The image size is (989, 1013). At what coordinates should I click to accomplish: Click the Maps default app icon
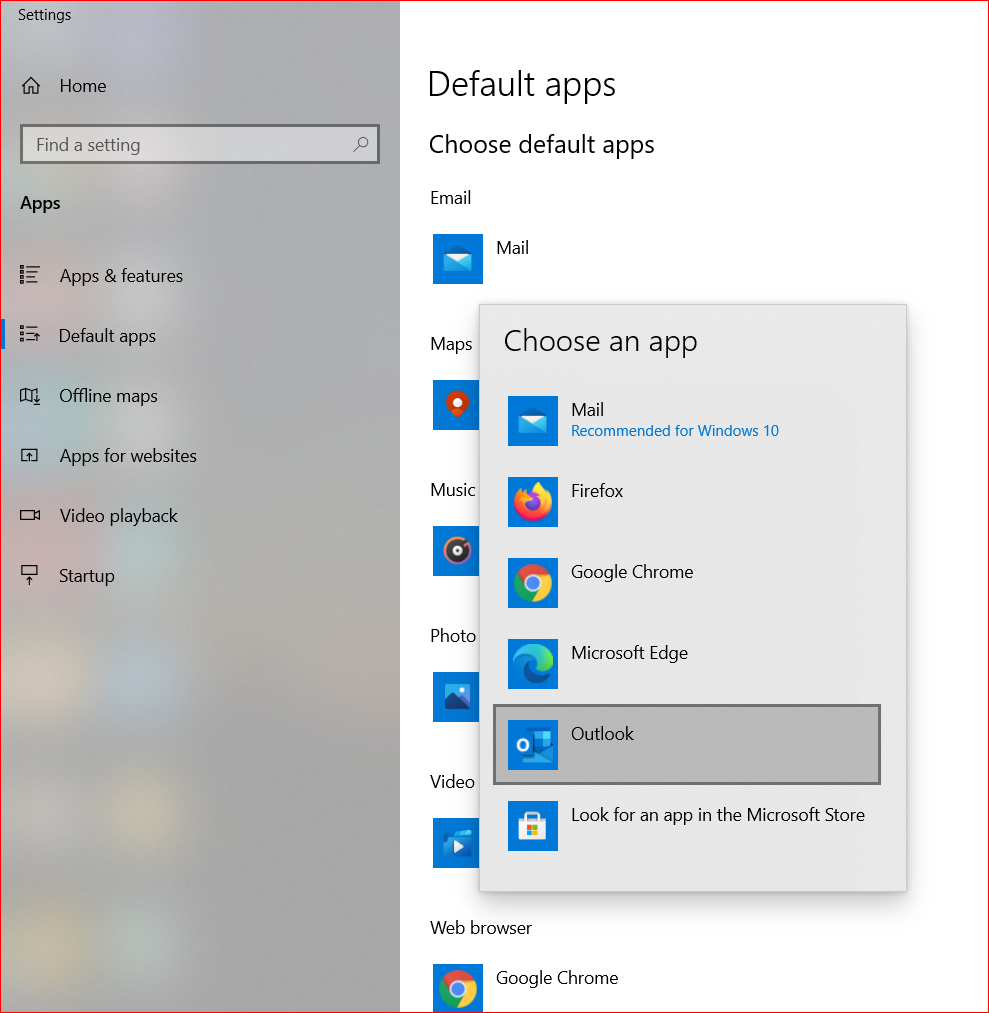click(456, 405)
